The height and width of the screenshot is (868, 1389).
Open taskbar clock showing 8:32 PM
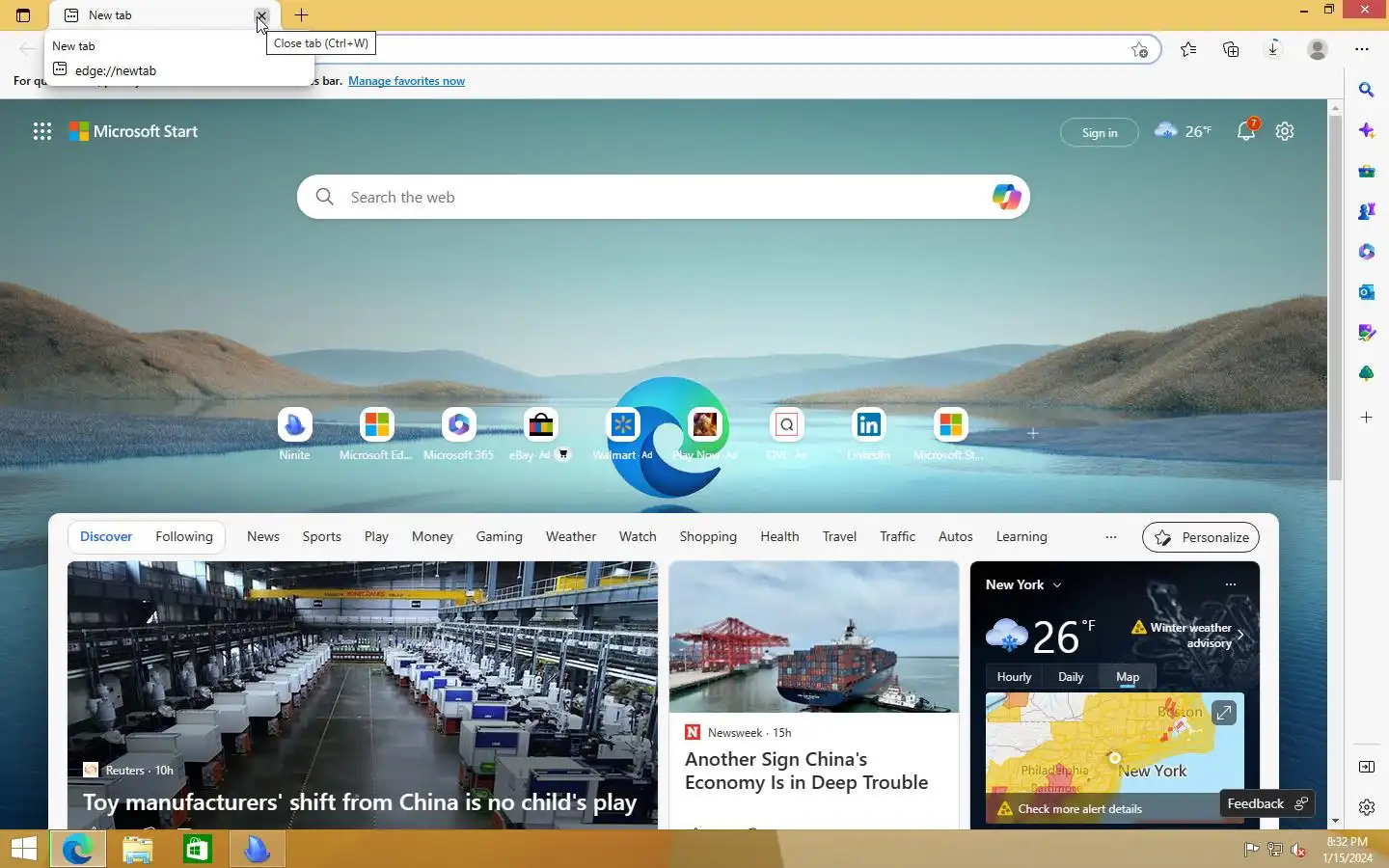[x=1348, y=850]
